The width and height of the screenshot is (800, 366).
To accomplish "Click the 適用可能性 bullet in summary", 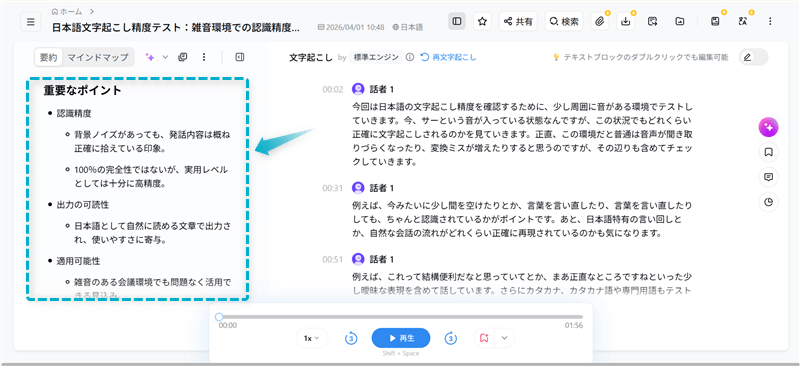I will 78,261.
